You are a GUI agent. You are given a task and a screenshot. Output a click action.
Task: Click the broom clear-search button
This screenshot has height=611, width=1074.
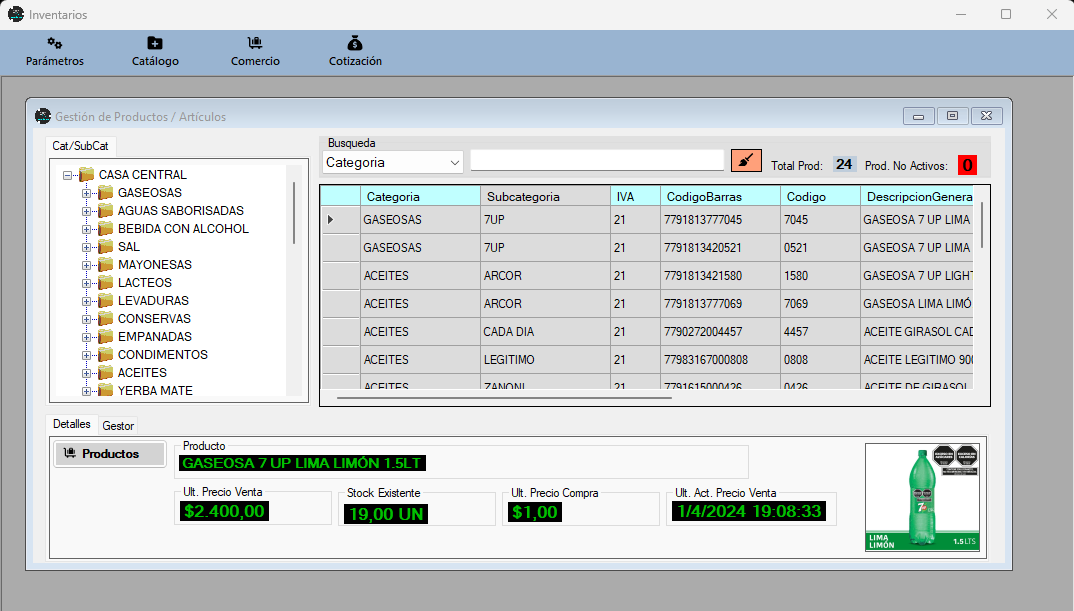coord(746,161)
